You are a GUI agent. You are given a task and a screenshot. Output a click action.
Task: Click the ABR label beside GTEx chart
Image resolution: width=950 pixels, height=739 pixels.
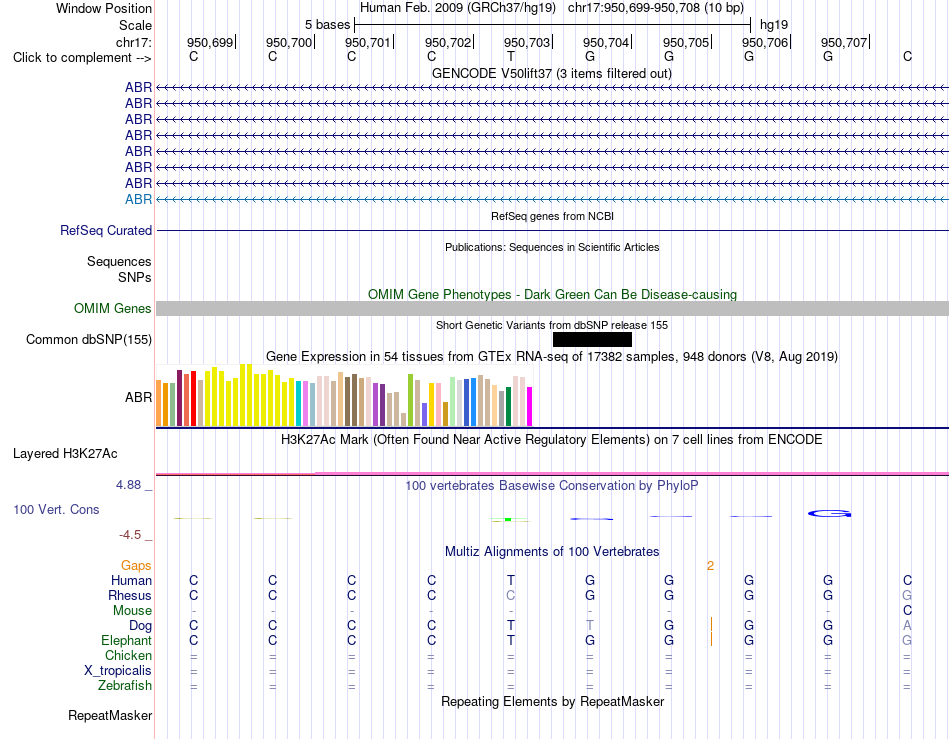point(138,397)
